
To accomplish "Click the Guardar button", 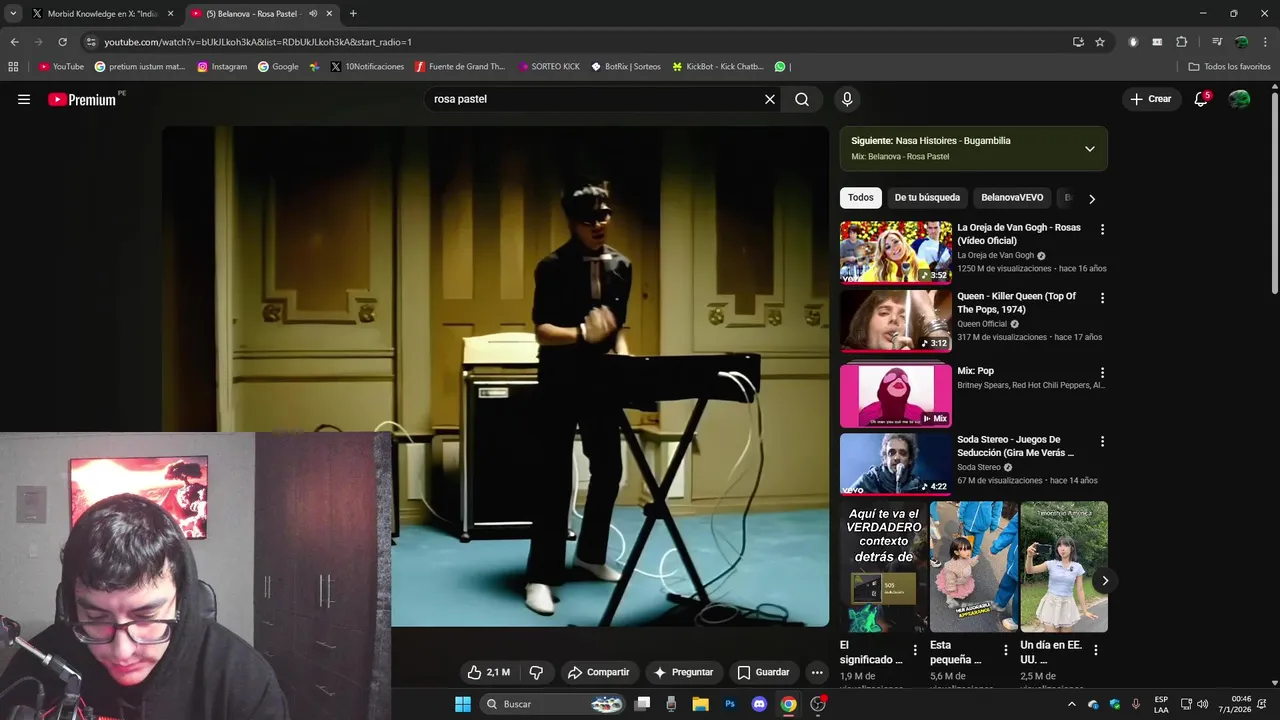I will pyautogui.click(x=763, y=672).
